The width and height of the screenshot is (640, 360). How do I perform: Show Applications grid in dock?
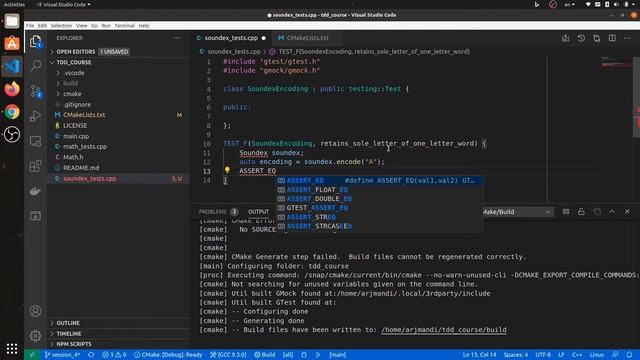tap(12, 349)
